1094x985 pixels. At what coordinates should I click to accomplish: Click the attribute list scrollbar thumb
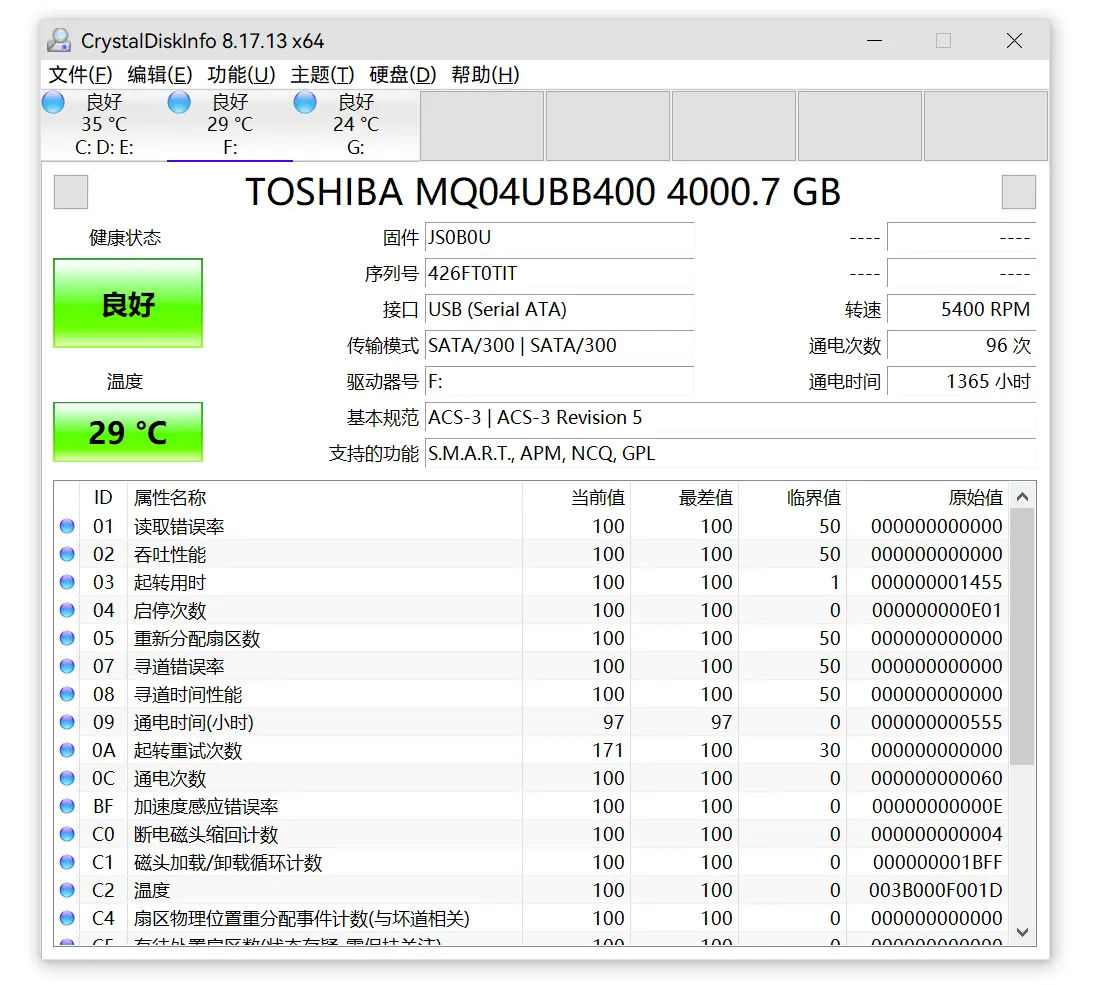pos(1023,636)
